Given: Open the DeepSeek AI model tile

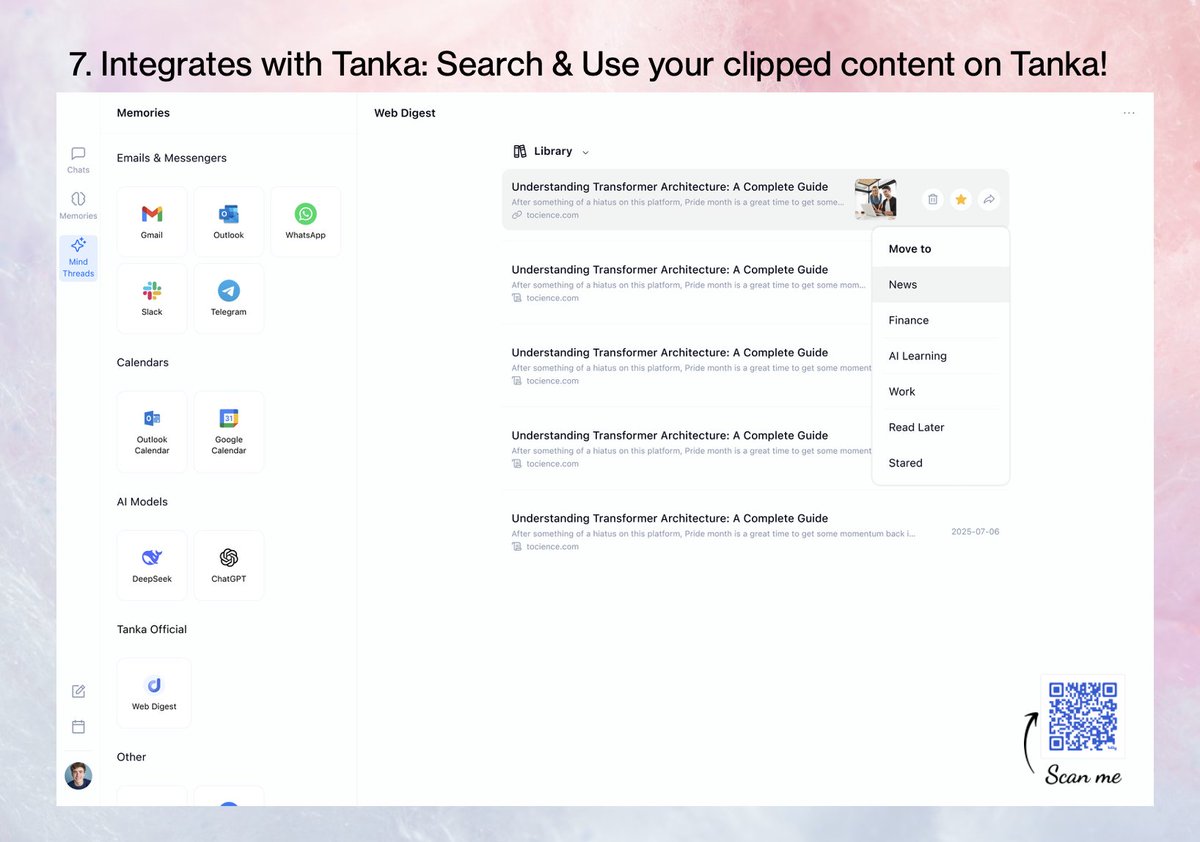Looking at the screenshot, I should point(152,565).
